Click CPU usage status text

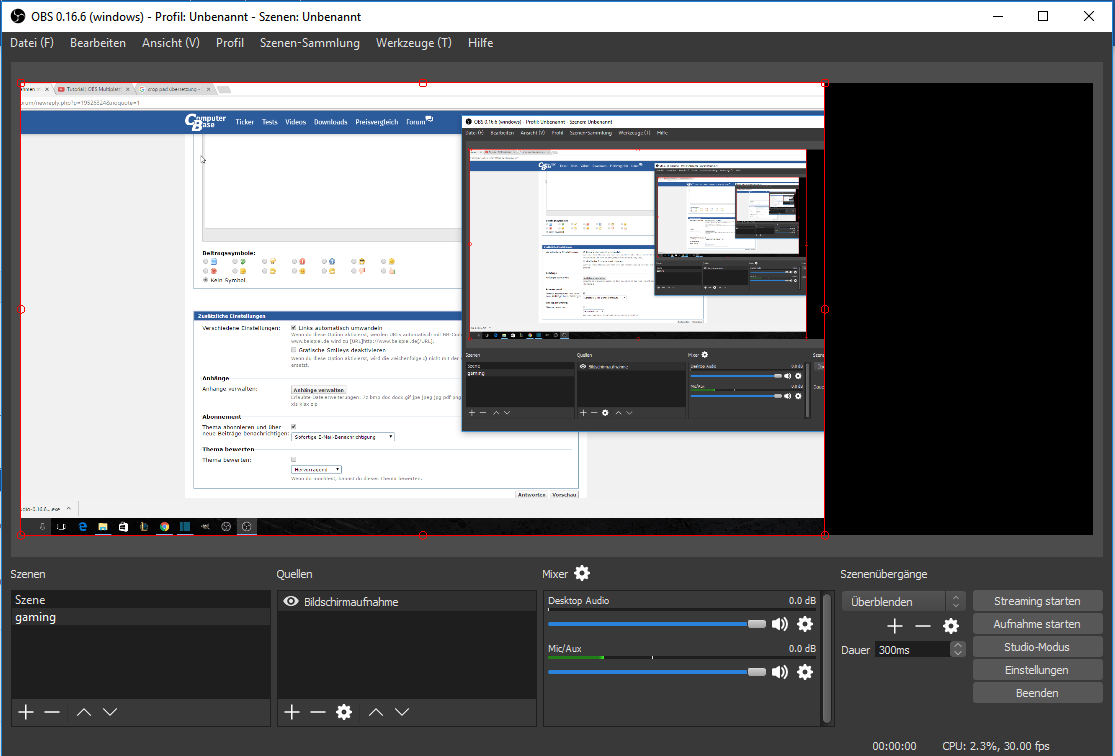pyautogui.click(x=996, y=746)
